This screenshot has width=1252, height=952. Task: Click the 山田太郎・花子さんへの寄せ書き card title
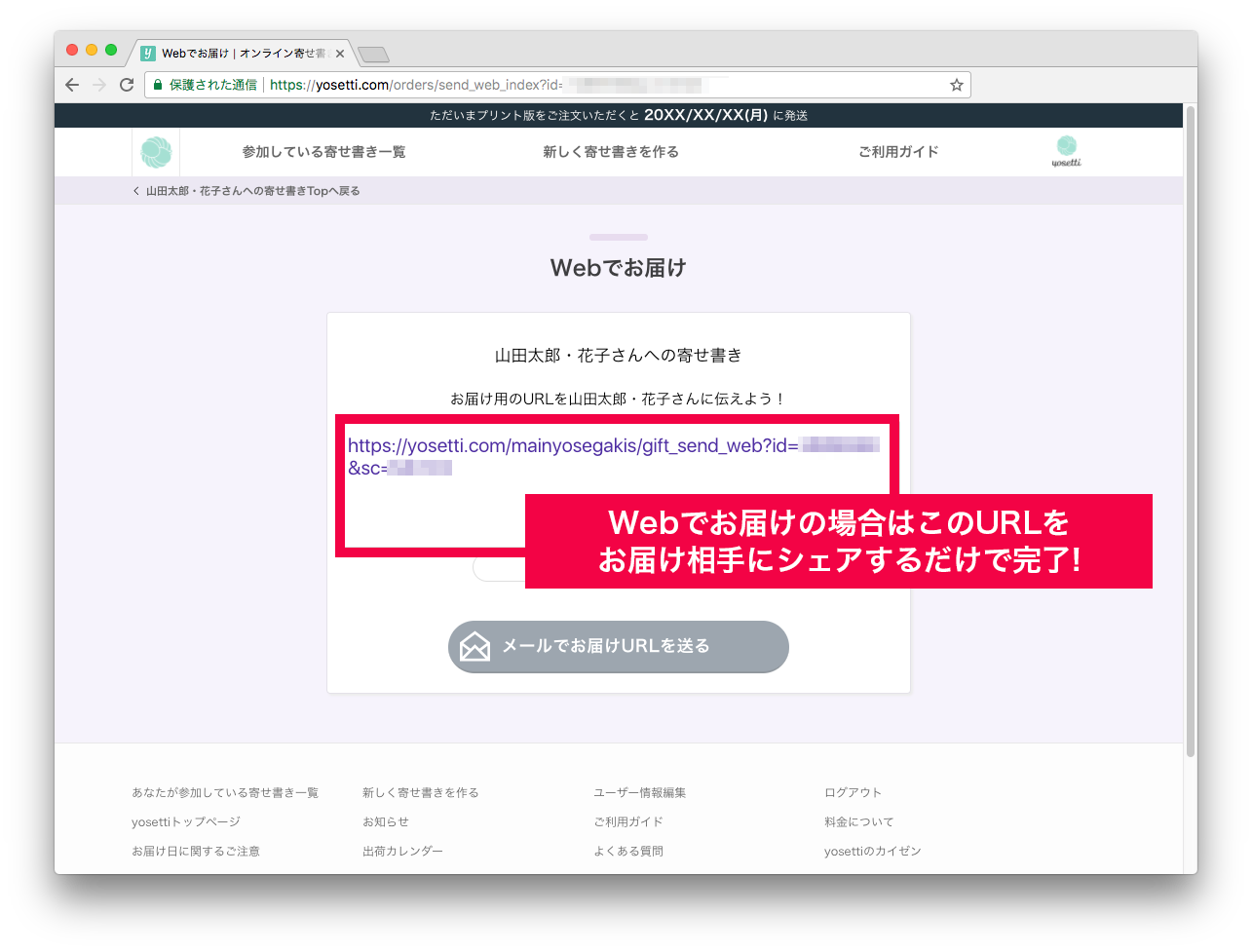point(619,356)
